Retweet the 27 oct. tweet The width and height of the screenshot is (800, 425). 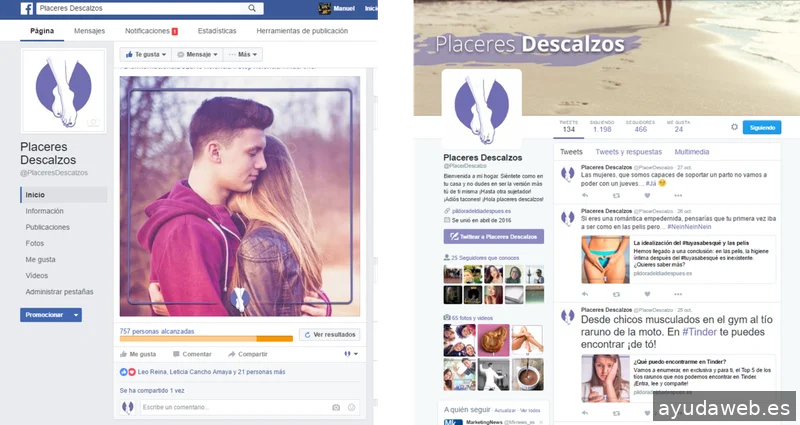tap(616, 195)
